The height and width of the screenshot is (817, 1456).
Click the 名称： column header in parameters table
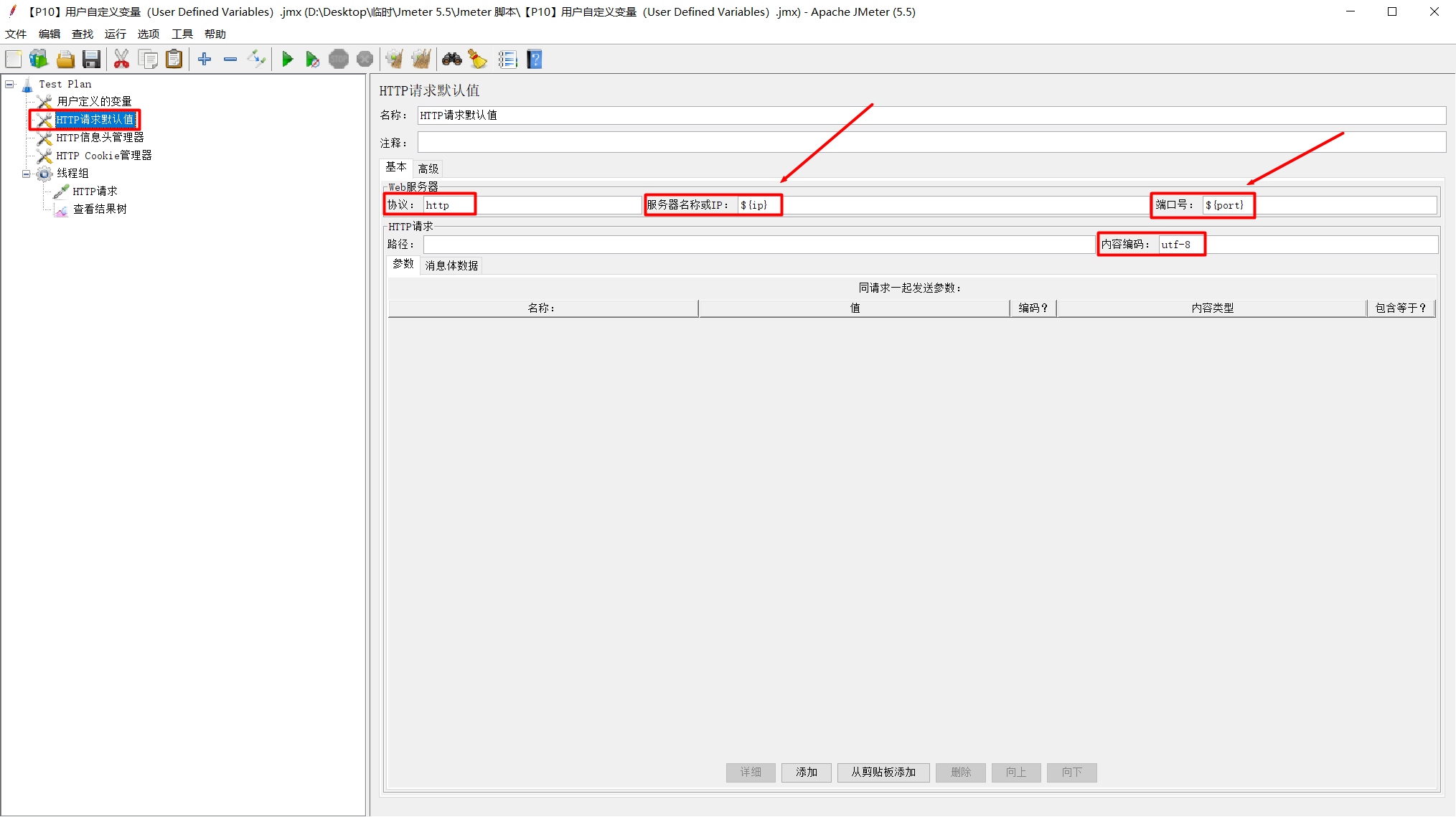(543, 308)
